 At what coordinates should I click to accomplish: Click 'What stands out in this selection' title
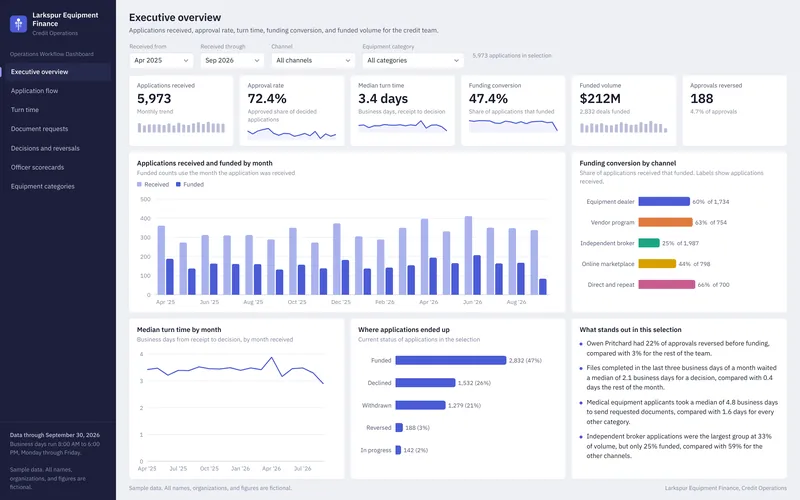630,330
